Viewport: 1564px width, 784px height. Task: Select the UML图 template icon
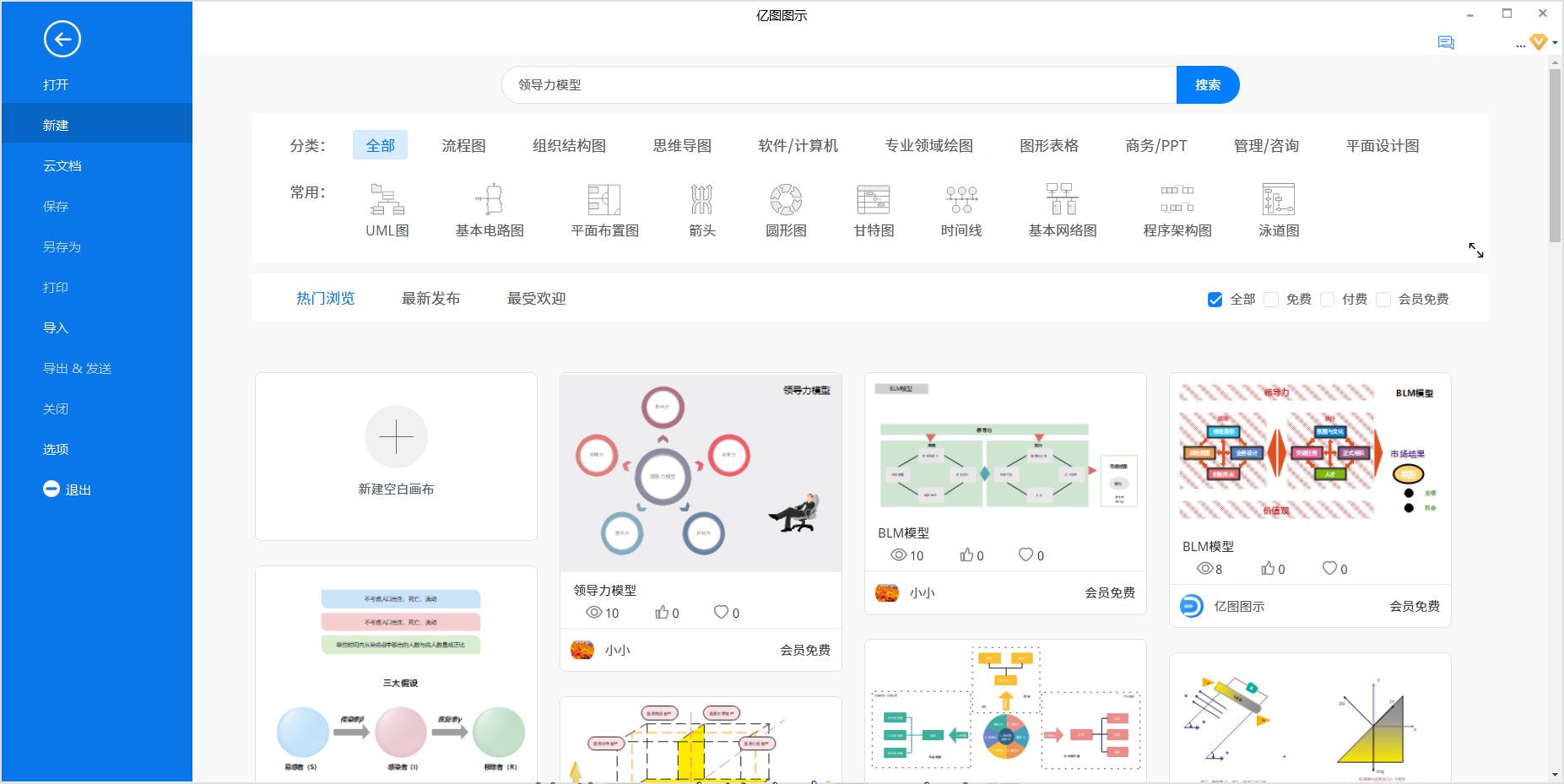click(x=387, y=200)
